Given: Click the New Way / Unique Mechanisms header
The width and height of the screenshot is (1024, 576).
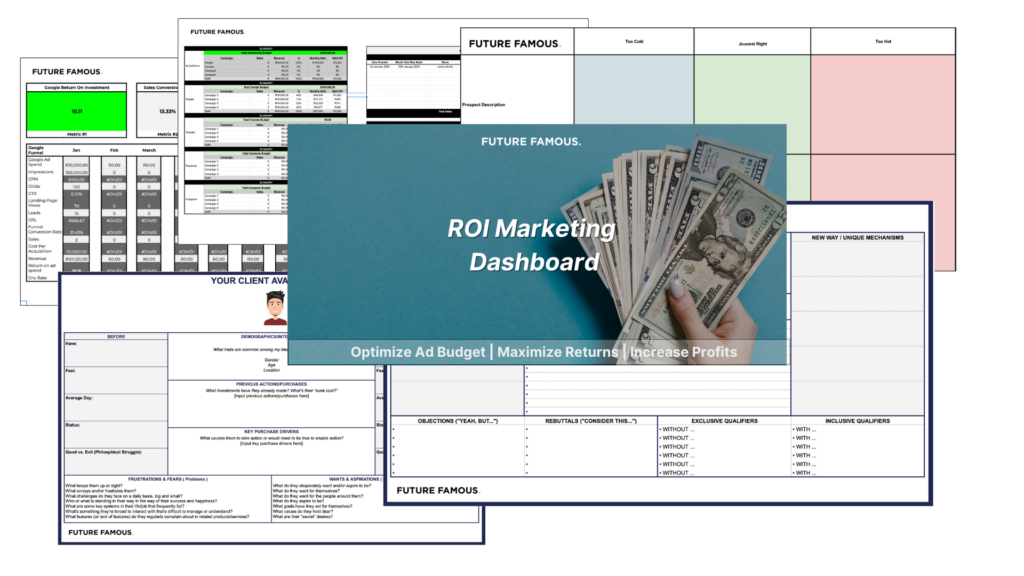Looking at the screenshot, I should 857,238.
